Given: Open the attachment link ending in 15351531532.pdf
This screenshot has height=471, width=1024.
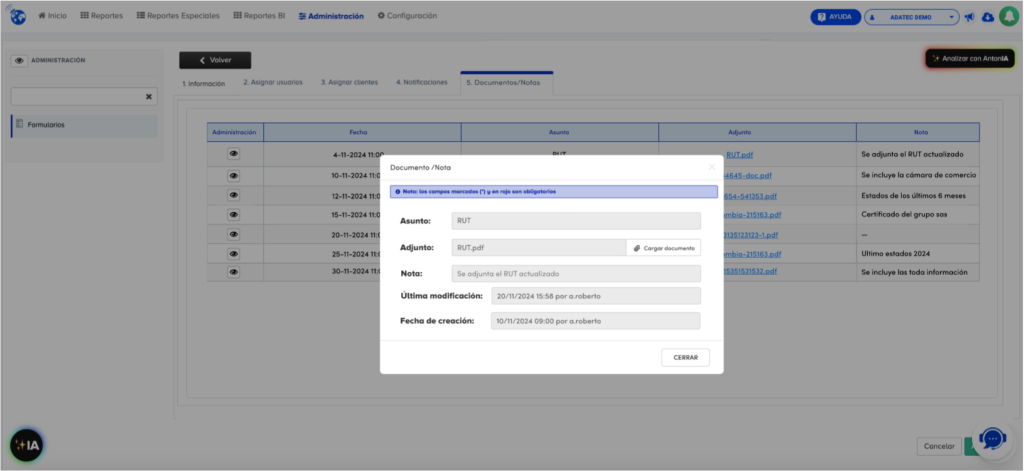Looking at the screenshot, I should 750,271.
